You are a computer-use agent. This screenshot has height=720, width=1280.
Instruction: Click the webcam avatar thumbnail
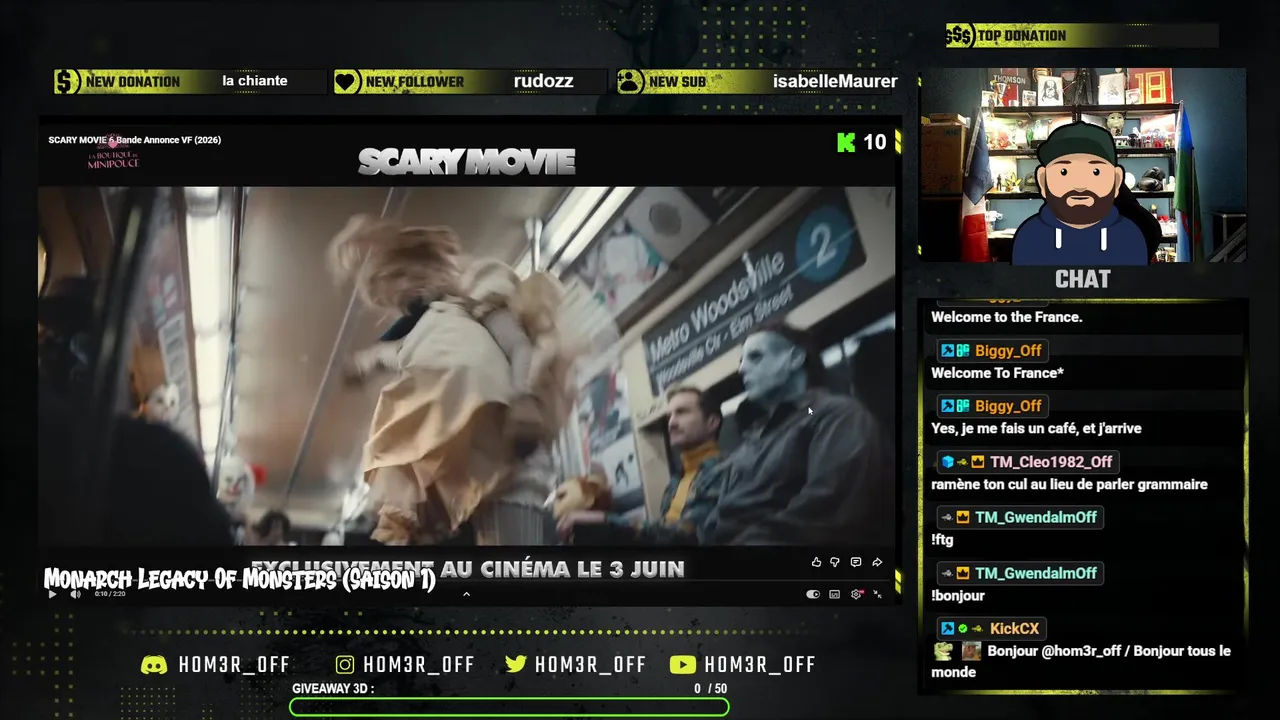pos(1083,166)
